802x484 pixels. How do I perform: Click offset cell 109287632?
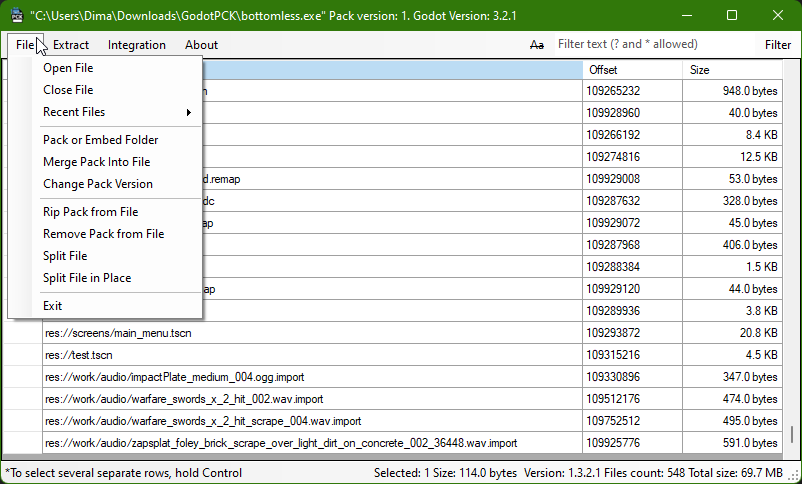(x=632, y=201)
